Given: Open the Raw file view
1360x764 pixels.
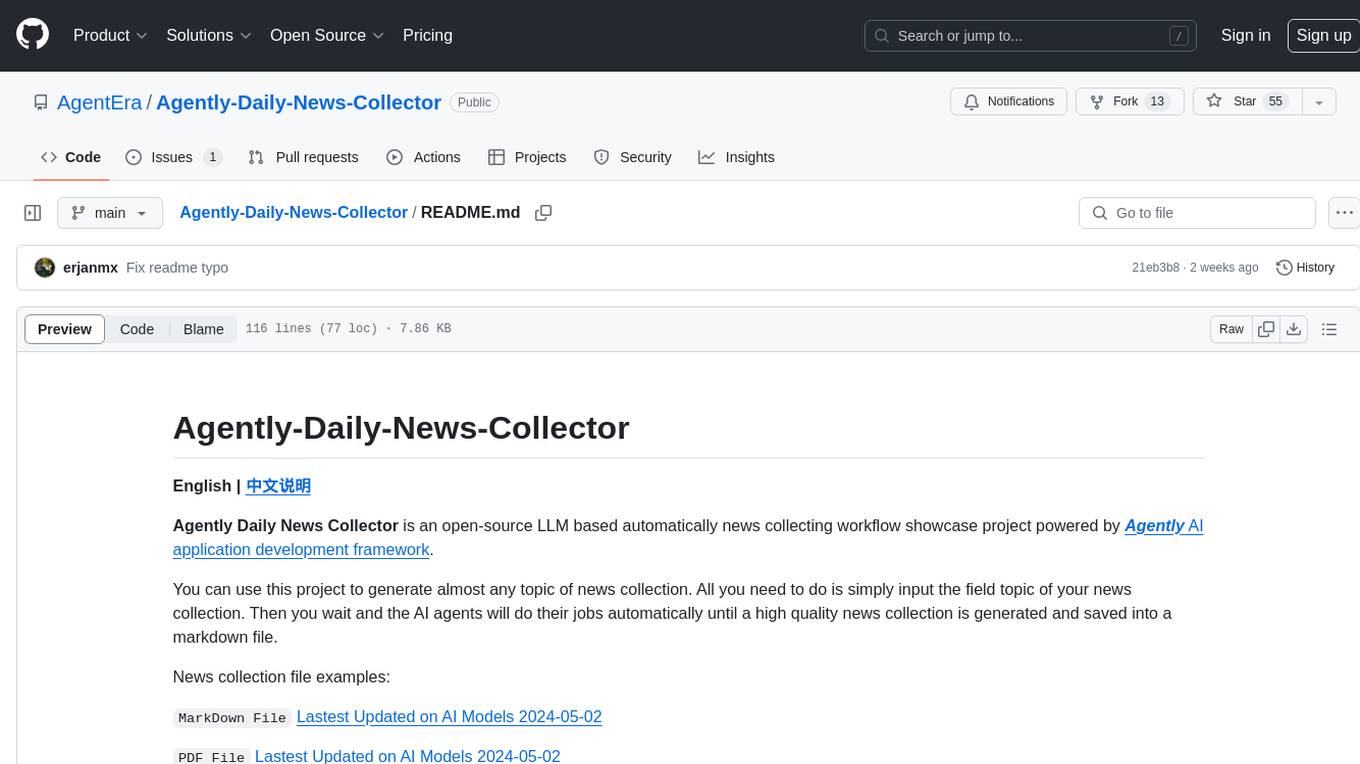Looking at the screenshot, I should coord(1231,329).
